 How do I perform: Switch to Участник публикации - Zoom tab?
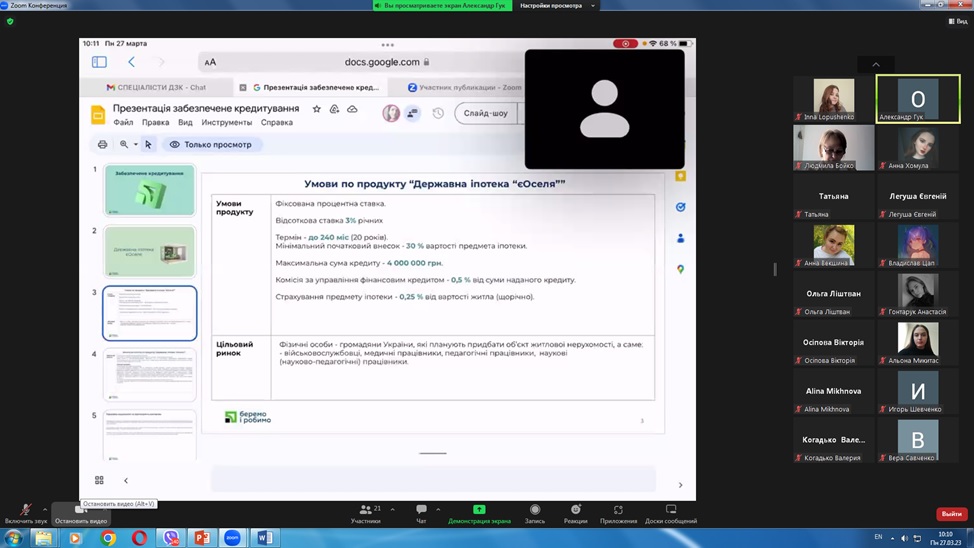point(465,88)
